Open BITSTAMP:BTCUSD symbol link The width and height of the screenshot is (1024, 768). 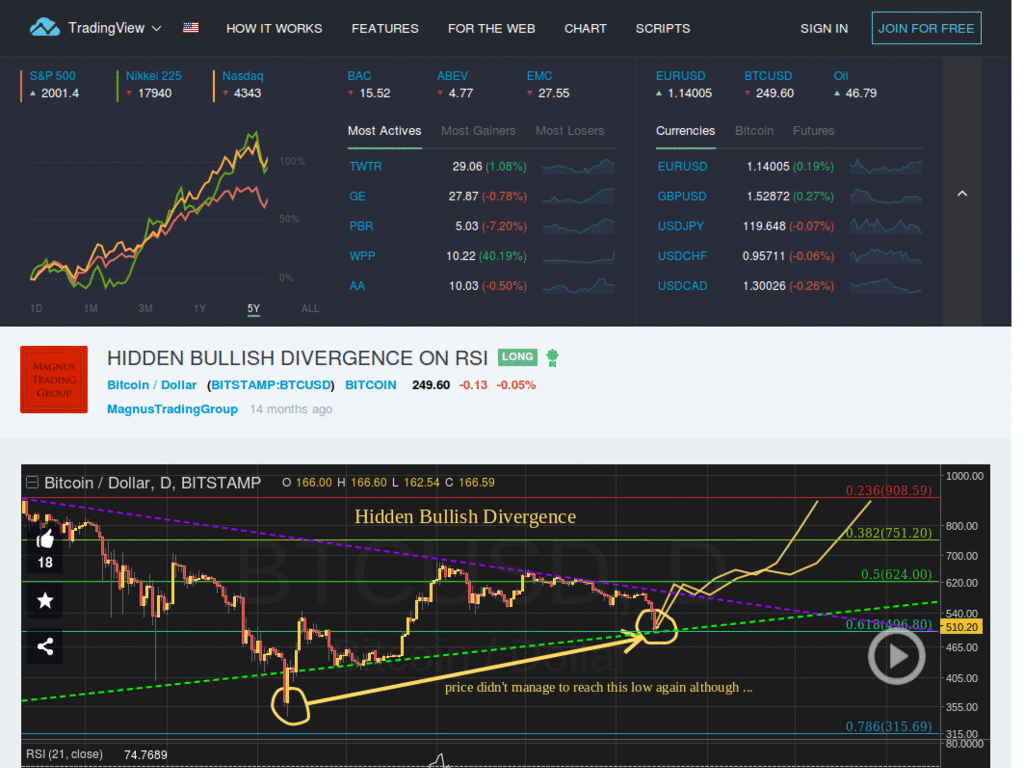click(x=270, y=385)
